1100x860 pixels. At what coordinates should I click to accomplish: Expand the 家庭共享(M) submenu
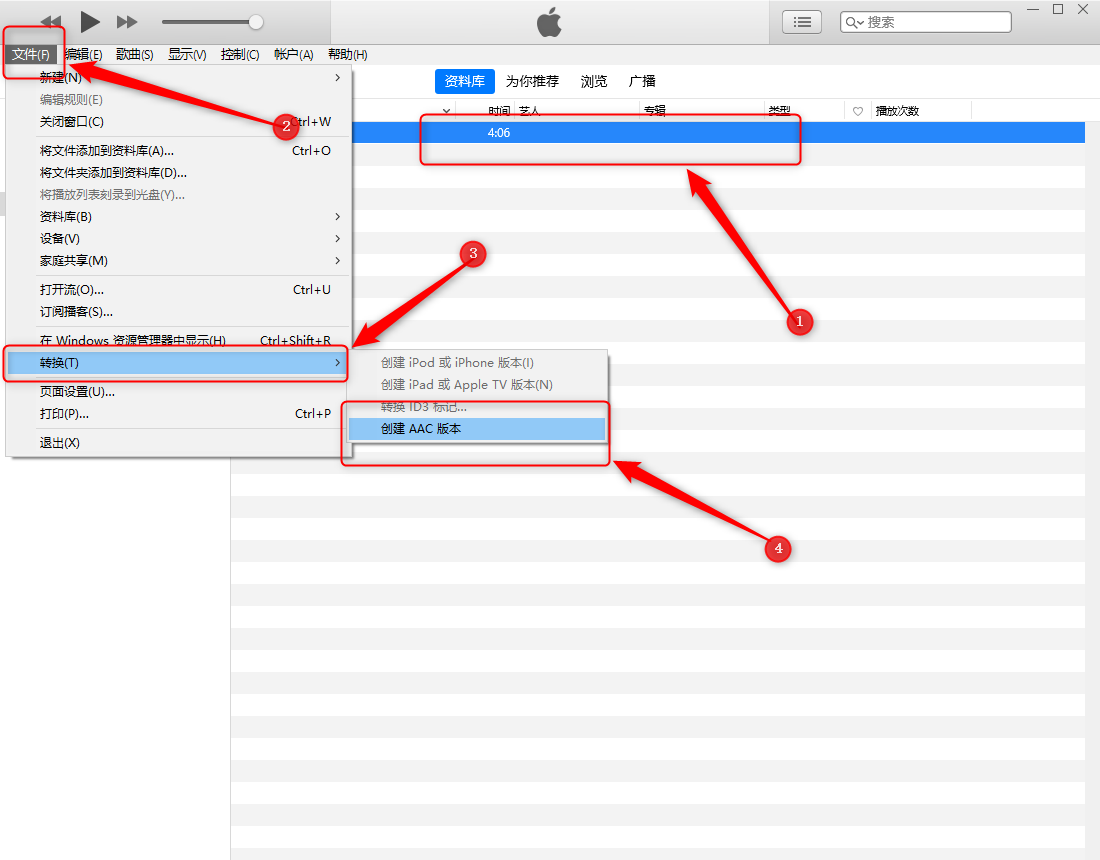(x=178, y=261)
